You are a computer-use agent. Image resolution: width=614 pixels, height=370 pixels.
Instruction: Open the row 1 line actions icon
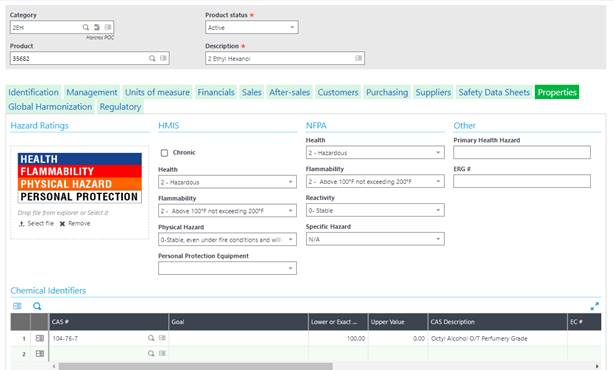(x=40, y=338)
